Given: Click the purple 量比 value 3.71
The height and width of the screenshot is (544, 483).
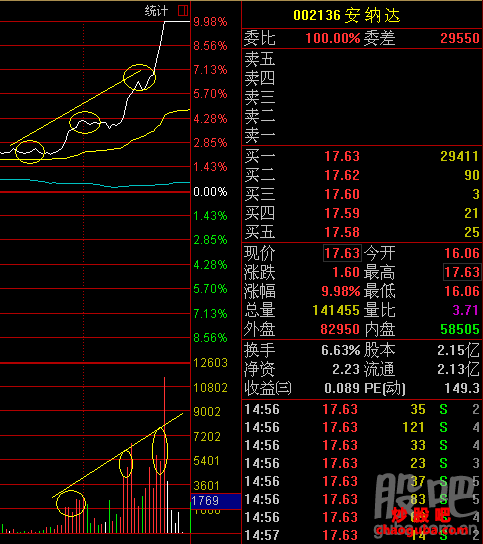Looking at the screenshot, I should click(466, 310).
